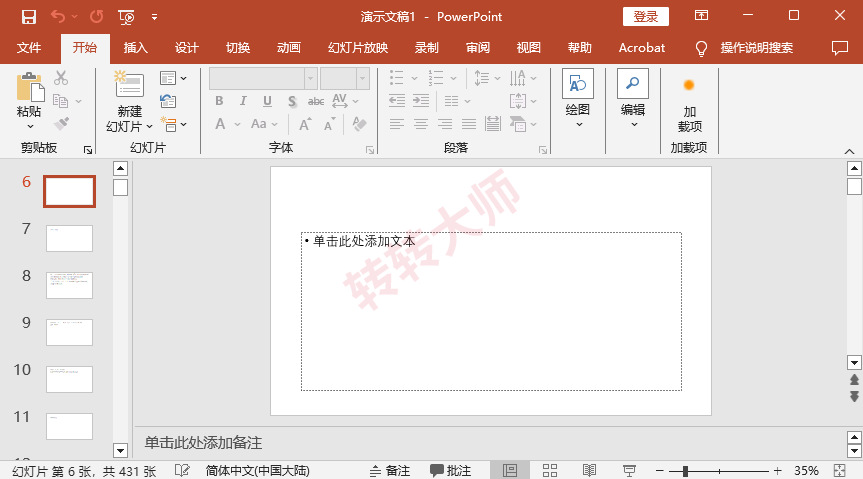Toggle Strikethrough abc button
The image size is (863, 479).
tap(316, 101)
